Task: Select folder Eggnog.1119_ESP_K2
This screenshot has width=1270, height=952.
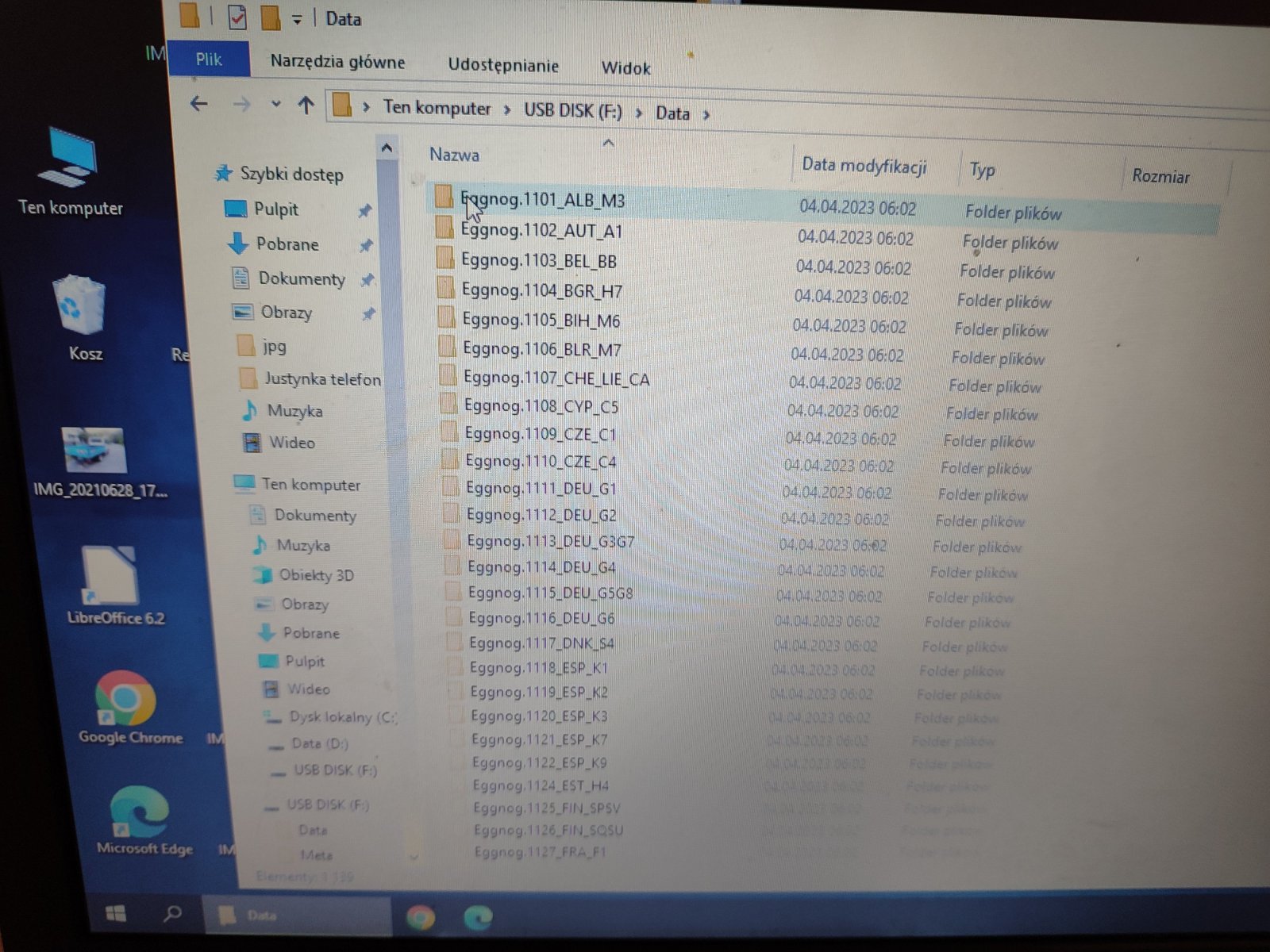Action: (x=539, y=692)
